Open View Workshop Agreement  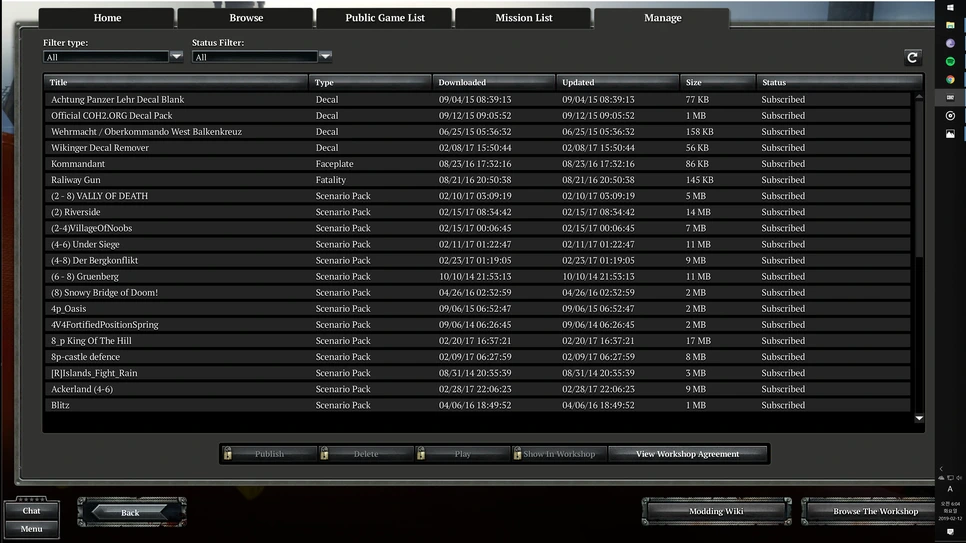(x=688, y=454)
